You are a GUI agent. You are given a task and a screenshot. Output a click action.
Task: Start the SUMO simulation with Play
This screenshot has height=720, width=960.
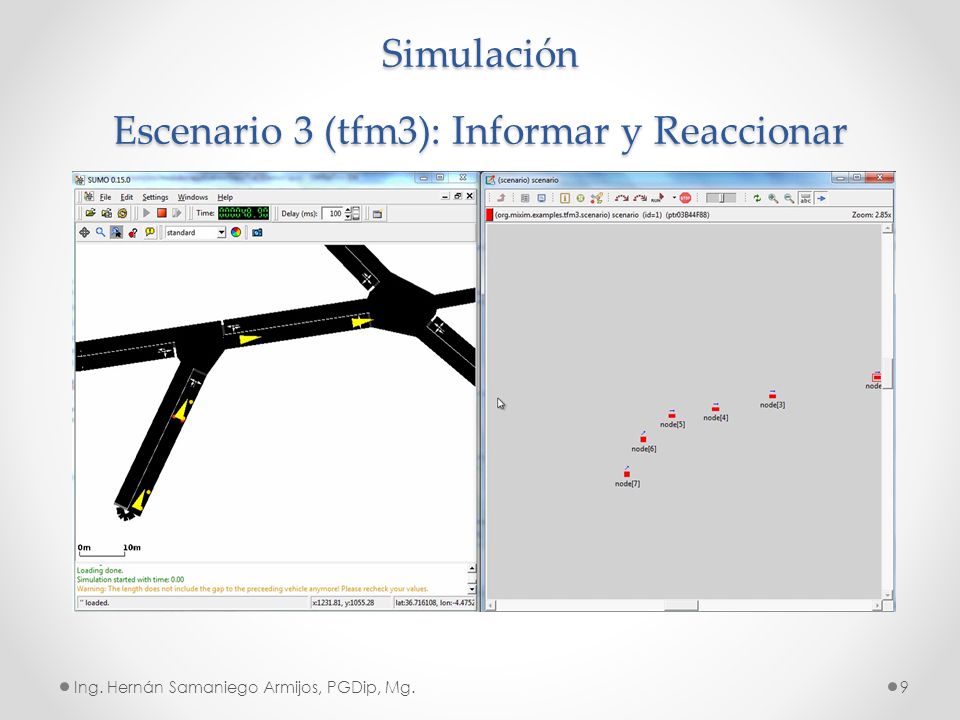pos(146,213)
